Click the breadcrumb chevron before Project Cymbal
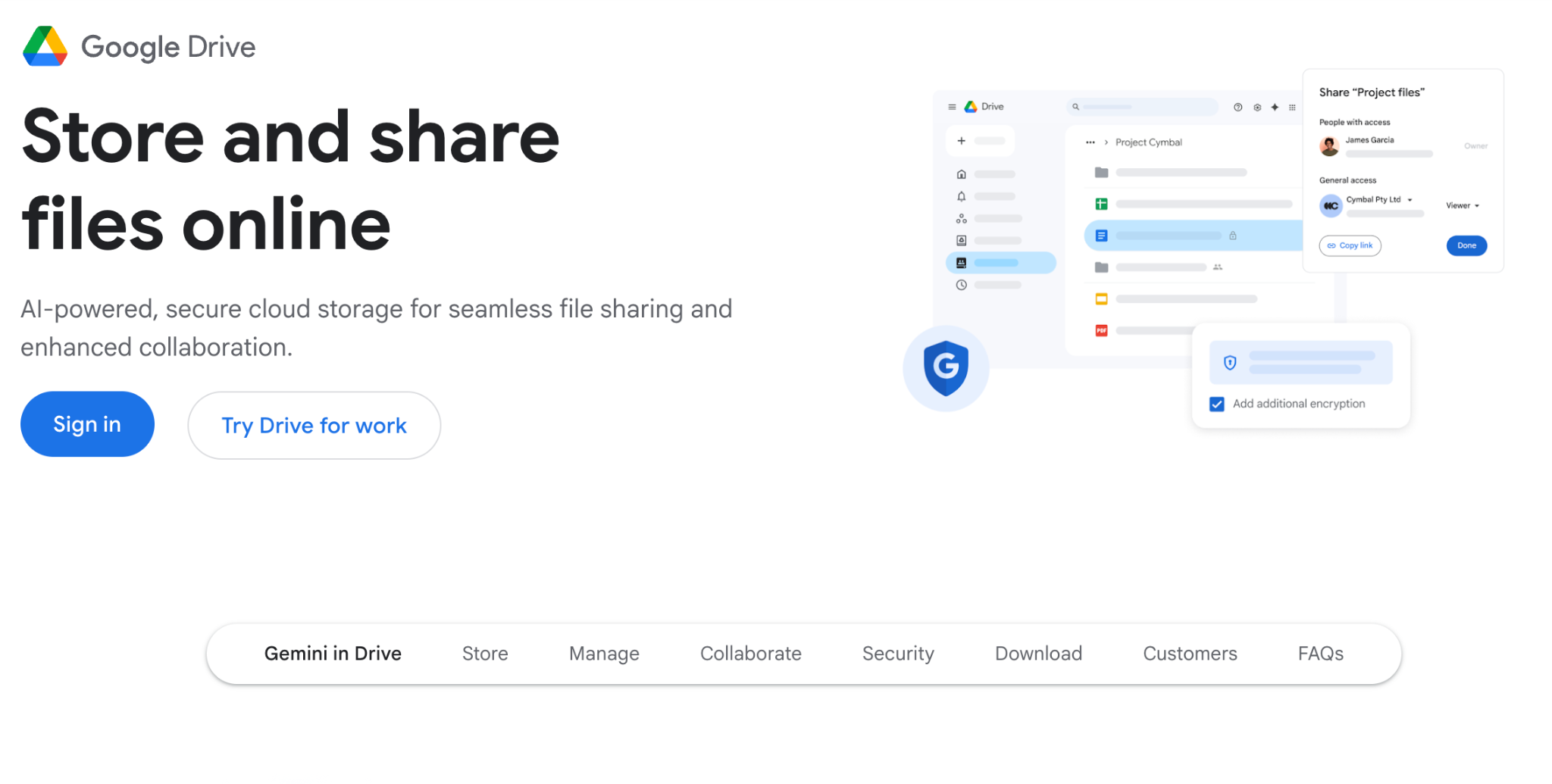Image resolution: width=1552 pixels, height=784 pixels. (x=1106, y=142)
